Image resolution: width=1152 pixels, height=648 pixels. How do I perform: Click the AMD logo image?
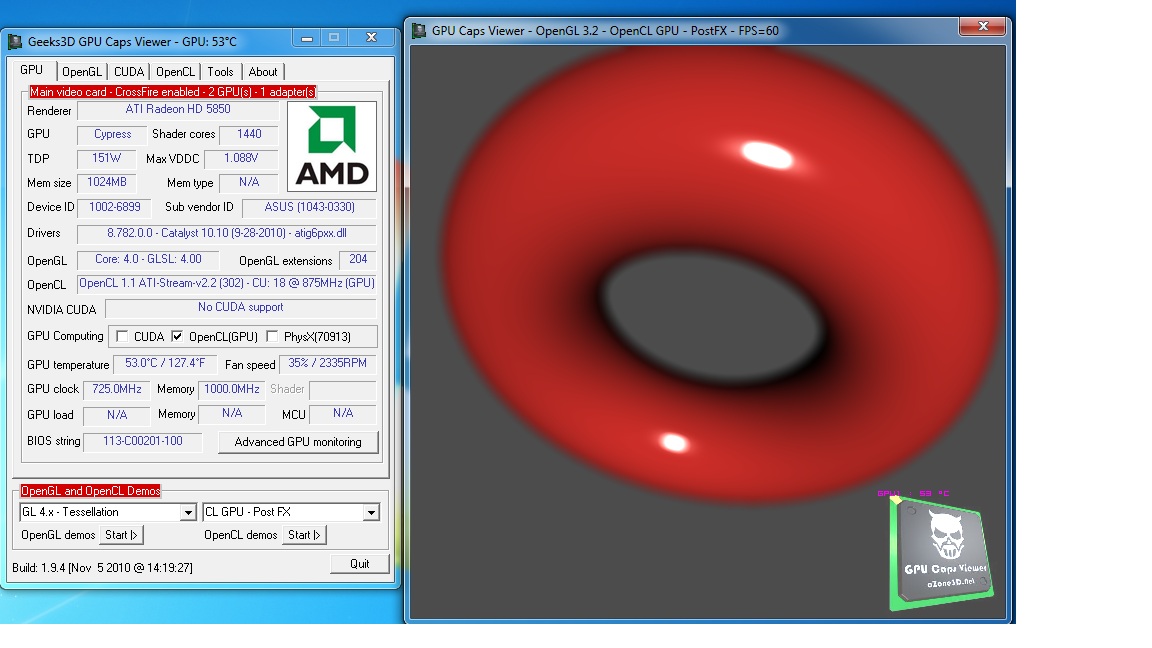(332, 146)
